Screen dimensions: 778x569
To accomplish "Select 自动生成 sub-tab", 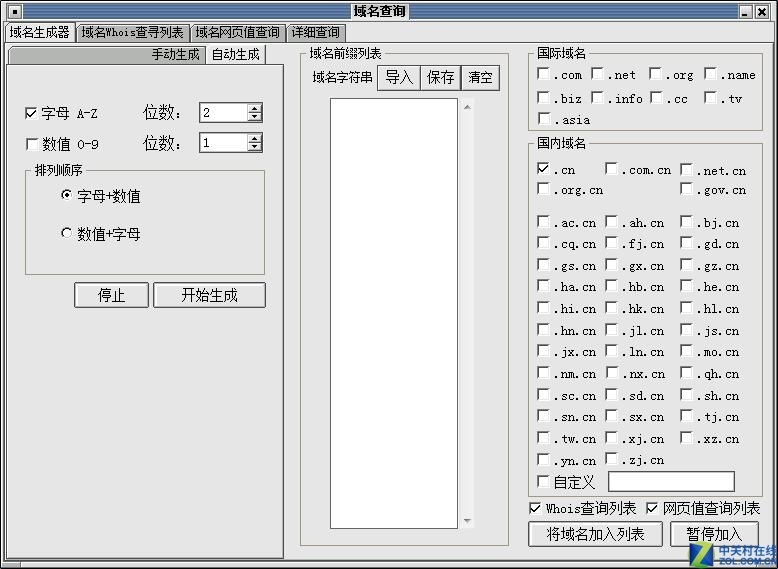I will [x=235, y=54].
